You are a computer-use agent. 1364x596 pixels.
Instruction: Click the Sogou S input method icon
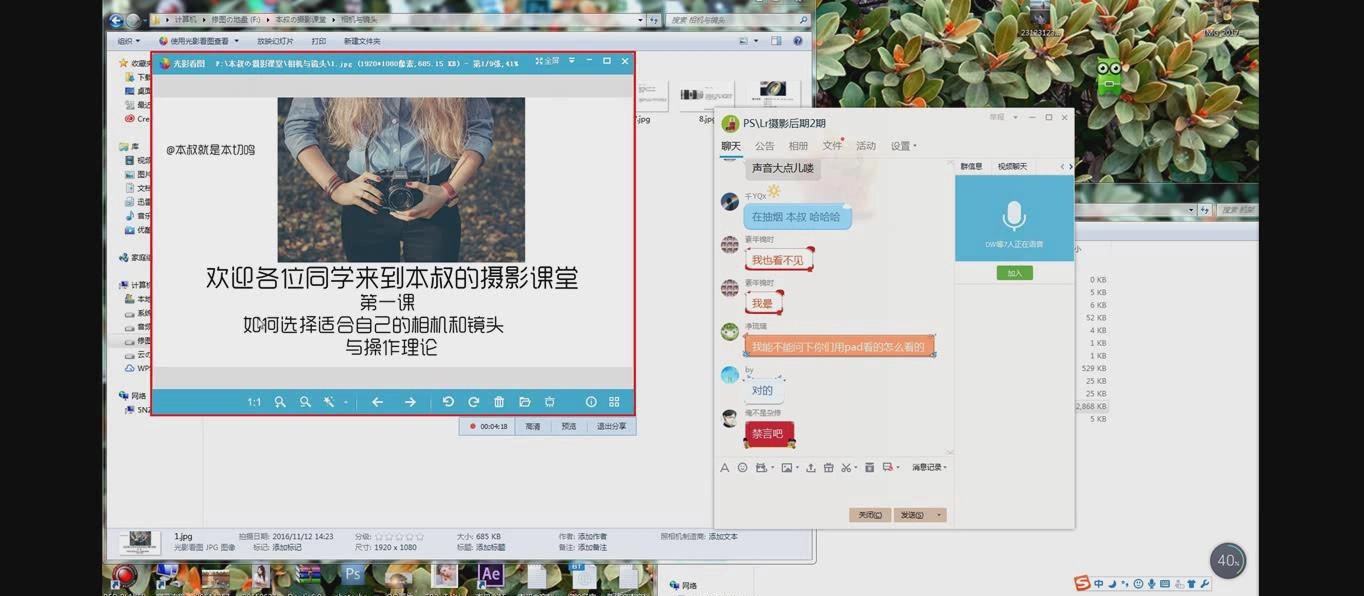point(1082,584)
